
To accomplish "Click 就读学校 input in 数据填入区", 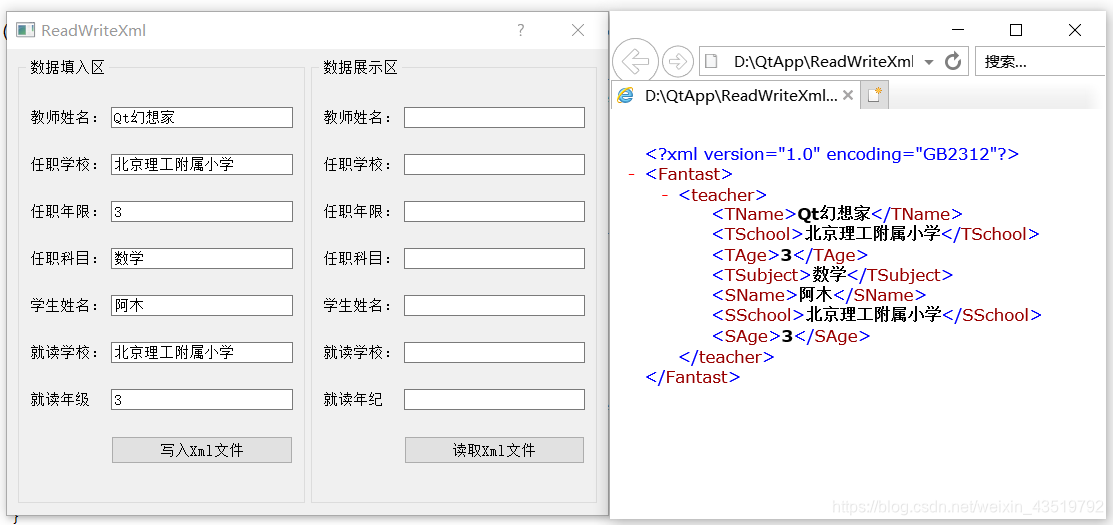I will (202, 353).
